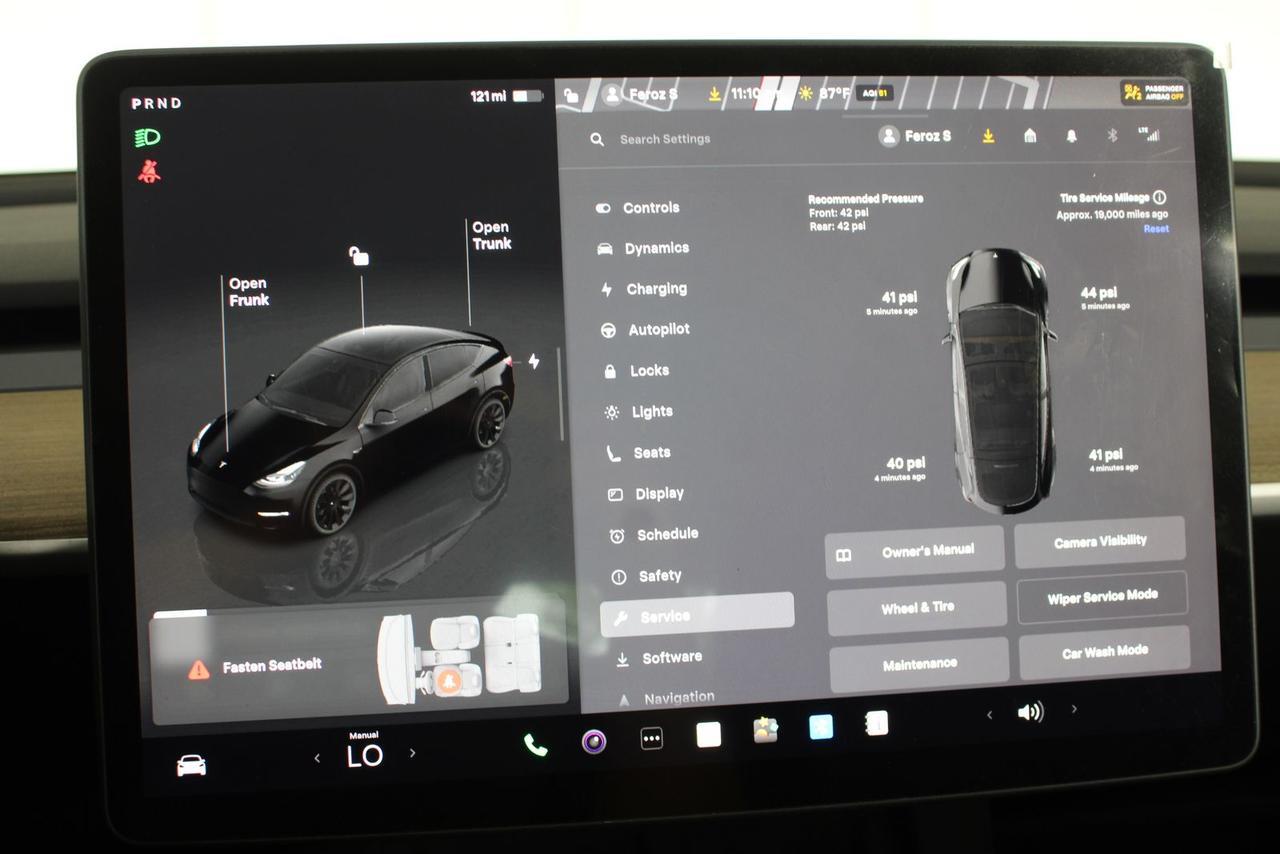Open the manual notebook app in dock
The image size is (1280, 854).
pyautogui.click(x=877, y=723)
